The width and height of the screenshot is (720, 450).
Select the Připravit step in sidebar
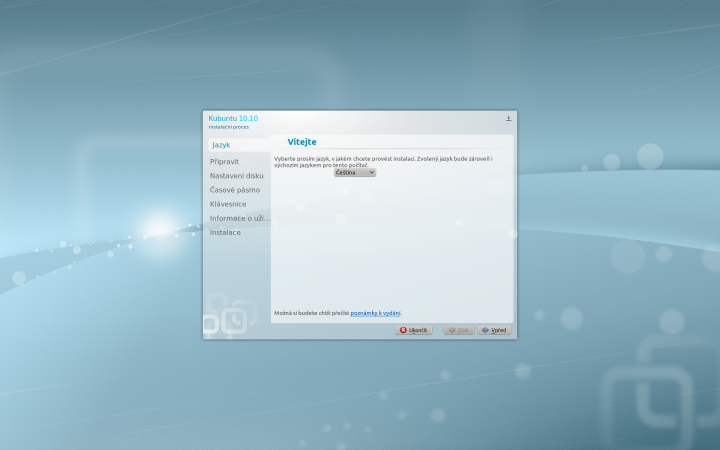tap(224, 162)
